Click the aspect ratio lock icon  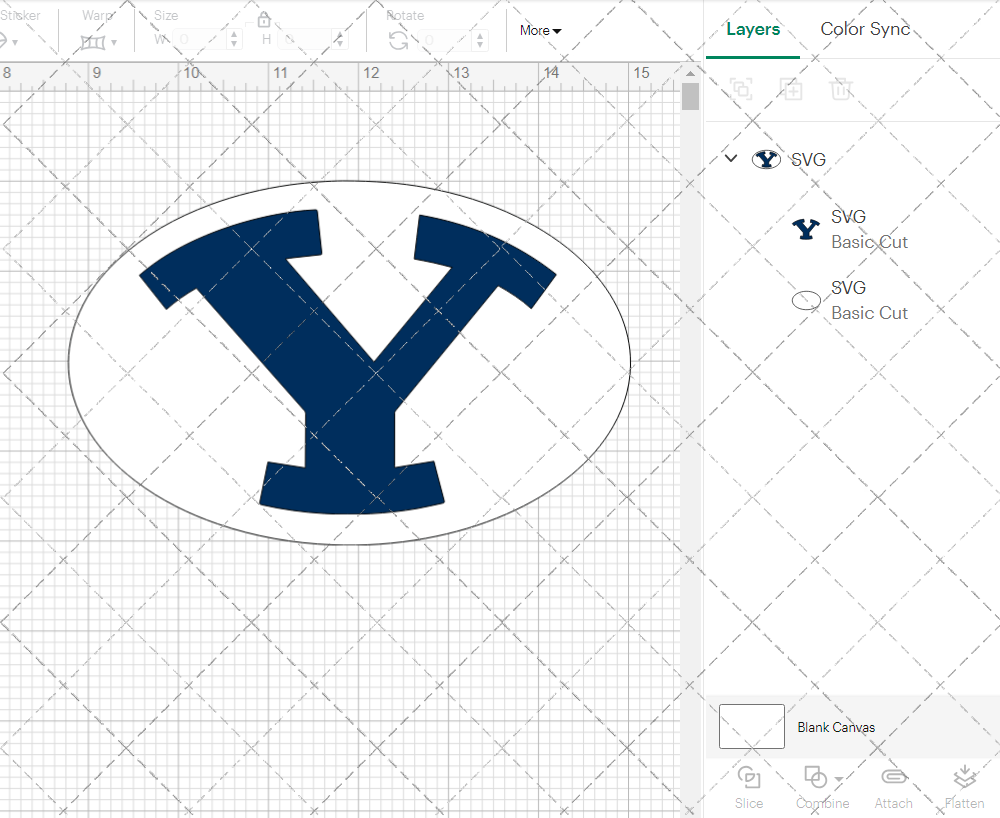263,19
